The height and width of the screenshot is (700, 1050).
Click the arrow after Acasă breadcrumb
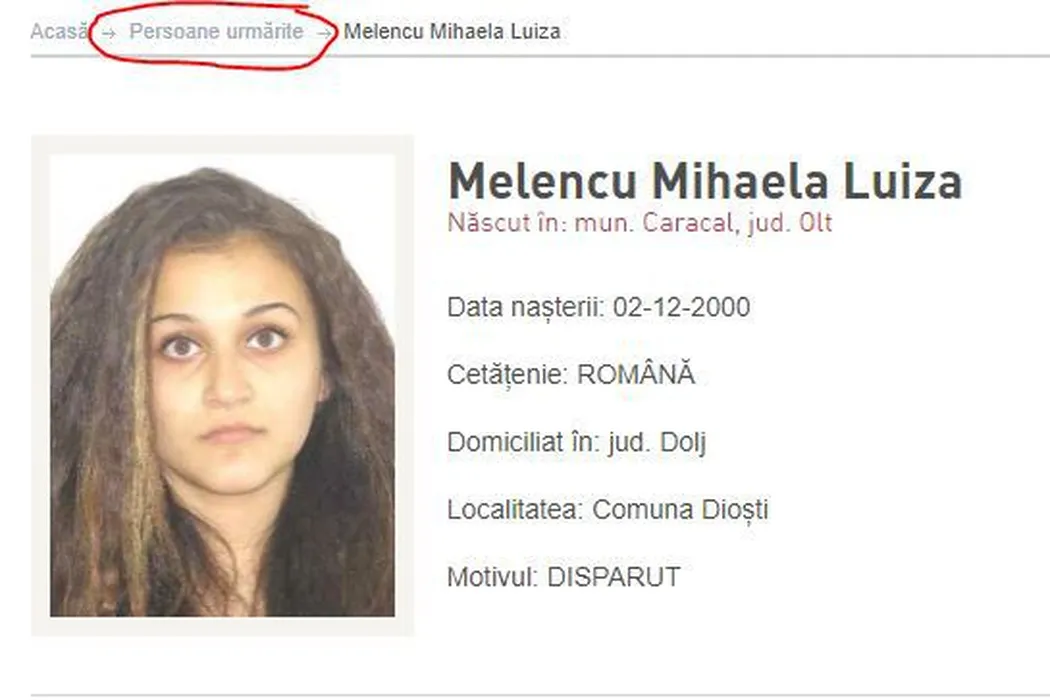[108, 33]
